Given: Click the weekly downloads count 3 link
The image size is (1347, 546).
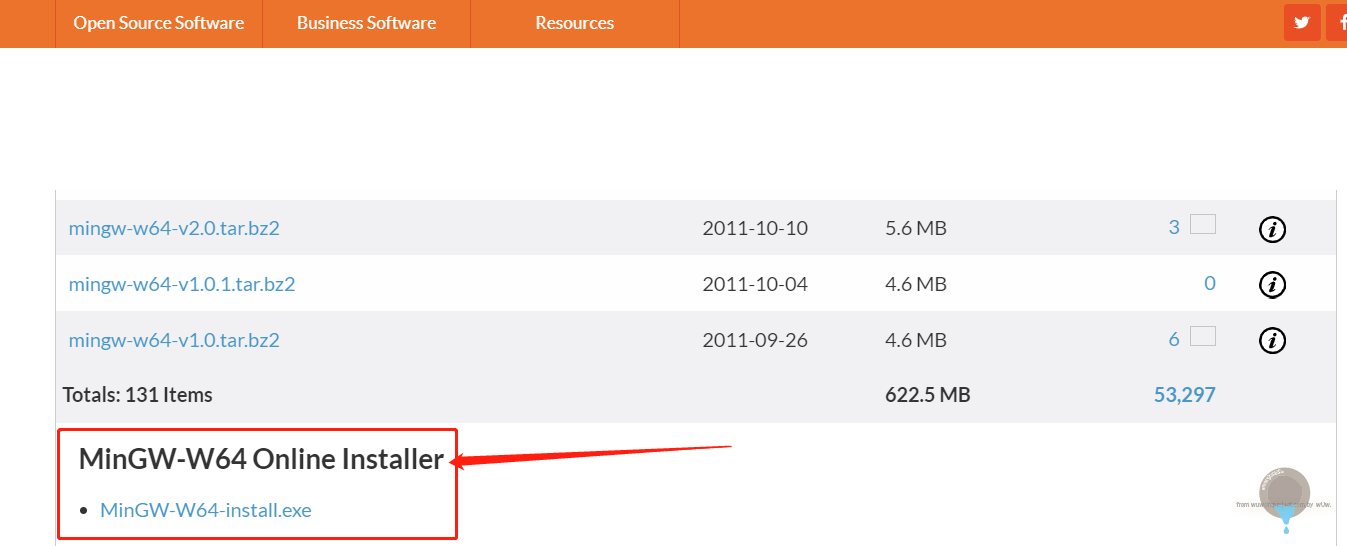Looking at the screenshot, I should pyautogui.click(x=1174, y=228).
